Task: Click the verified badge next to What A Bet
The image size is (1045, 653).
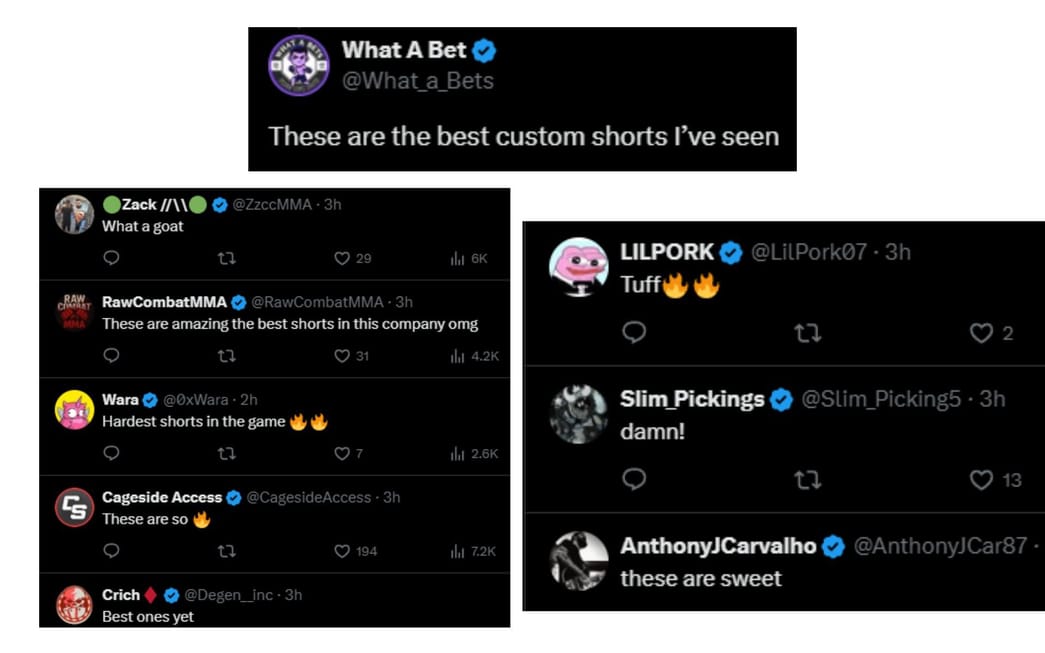Action: [x=486, y=48]
